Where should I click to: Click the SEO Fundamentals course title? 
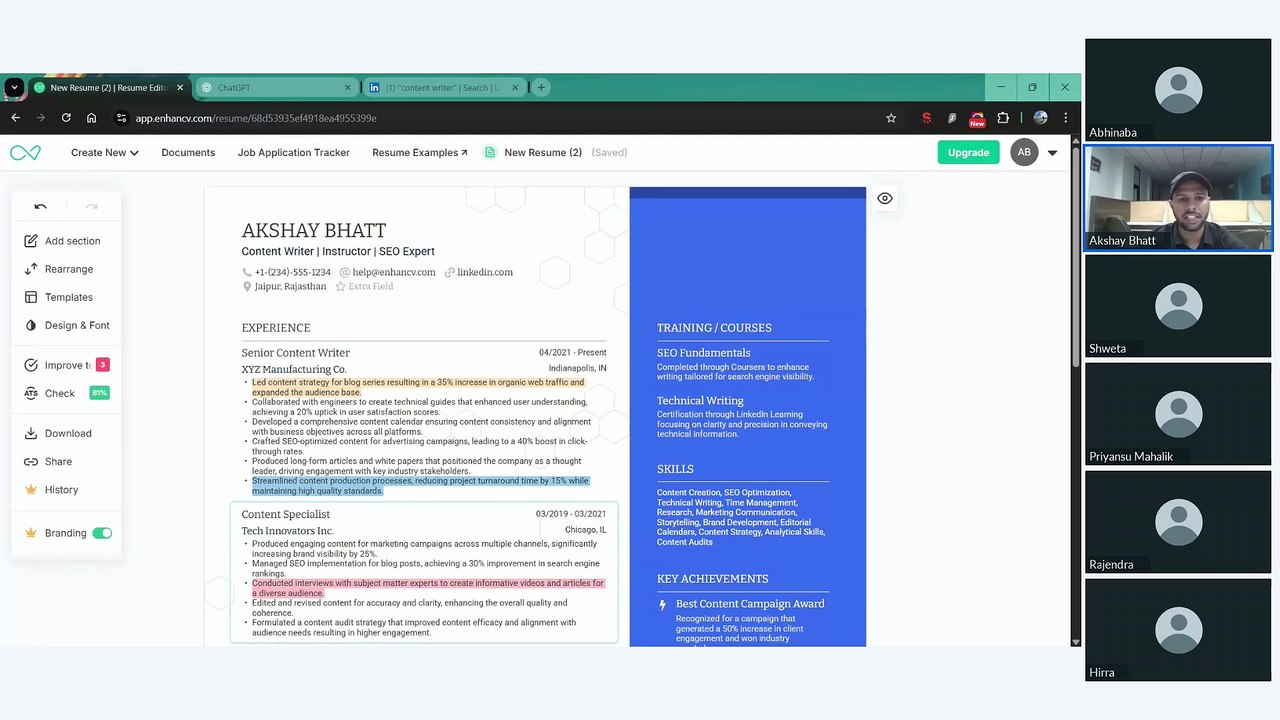pyautogui.click(x=703, y=353)
